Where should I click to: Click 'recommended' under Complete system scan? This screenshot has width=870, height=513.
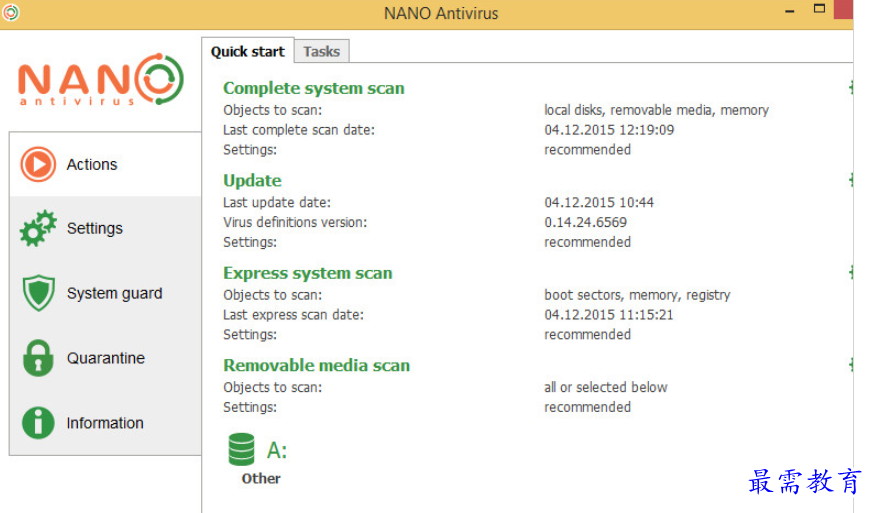pos(587,150)
